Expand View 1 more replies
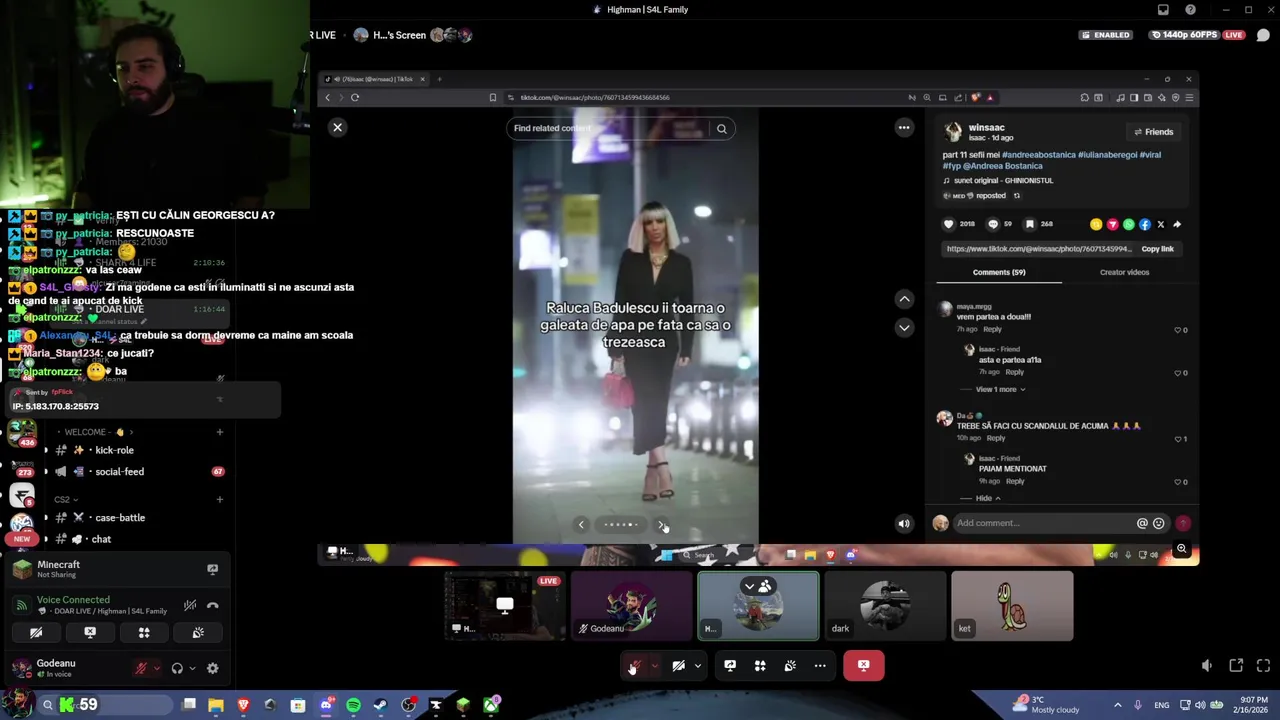 pos(1000,389)
